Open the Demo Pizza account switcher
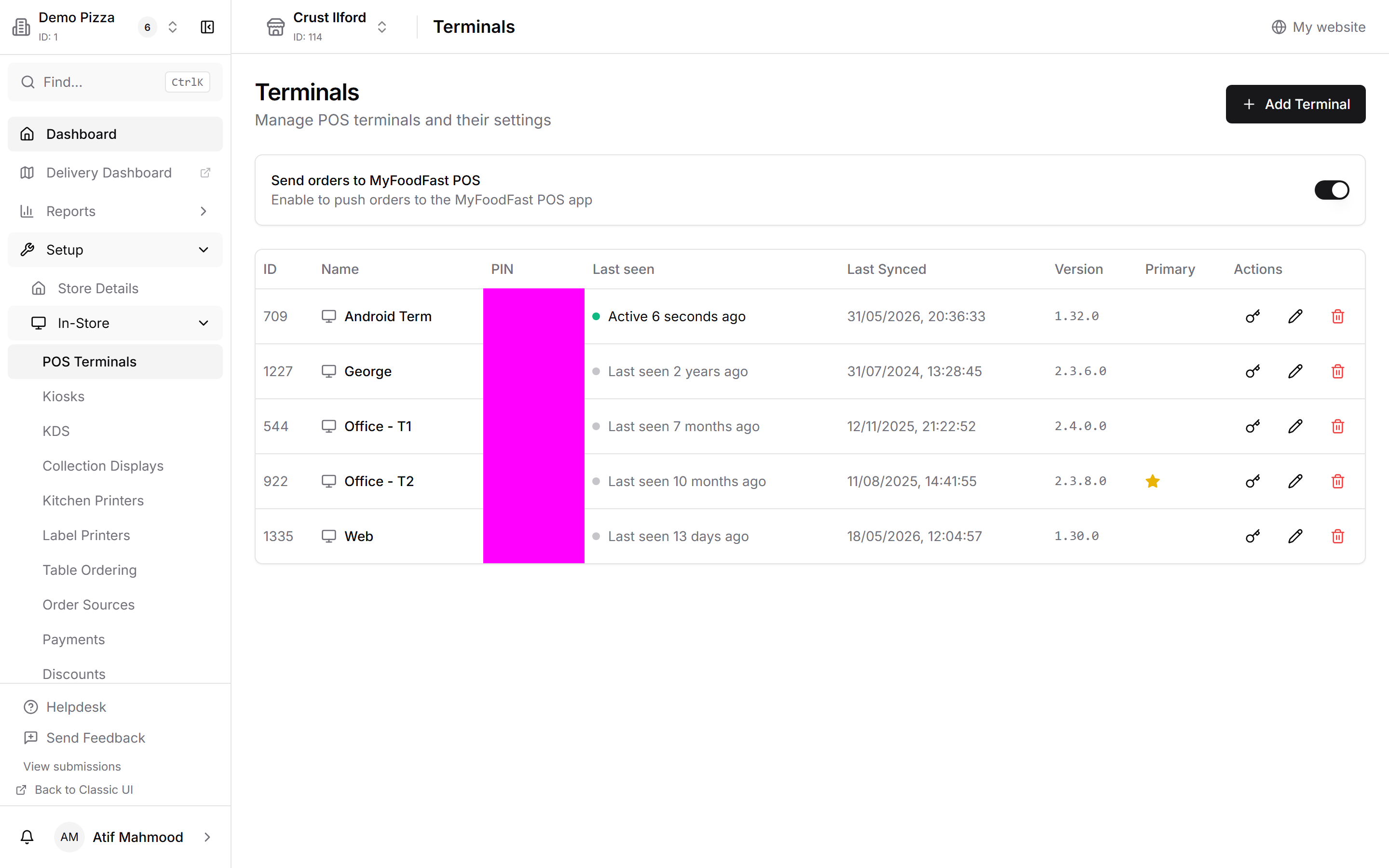The width and height of the screenshot is (1389, 868). pyautogui.click(x=172, y=27)
